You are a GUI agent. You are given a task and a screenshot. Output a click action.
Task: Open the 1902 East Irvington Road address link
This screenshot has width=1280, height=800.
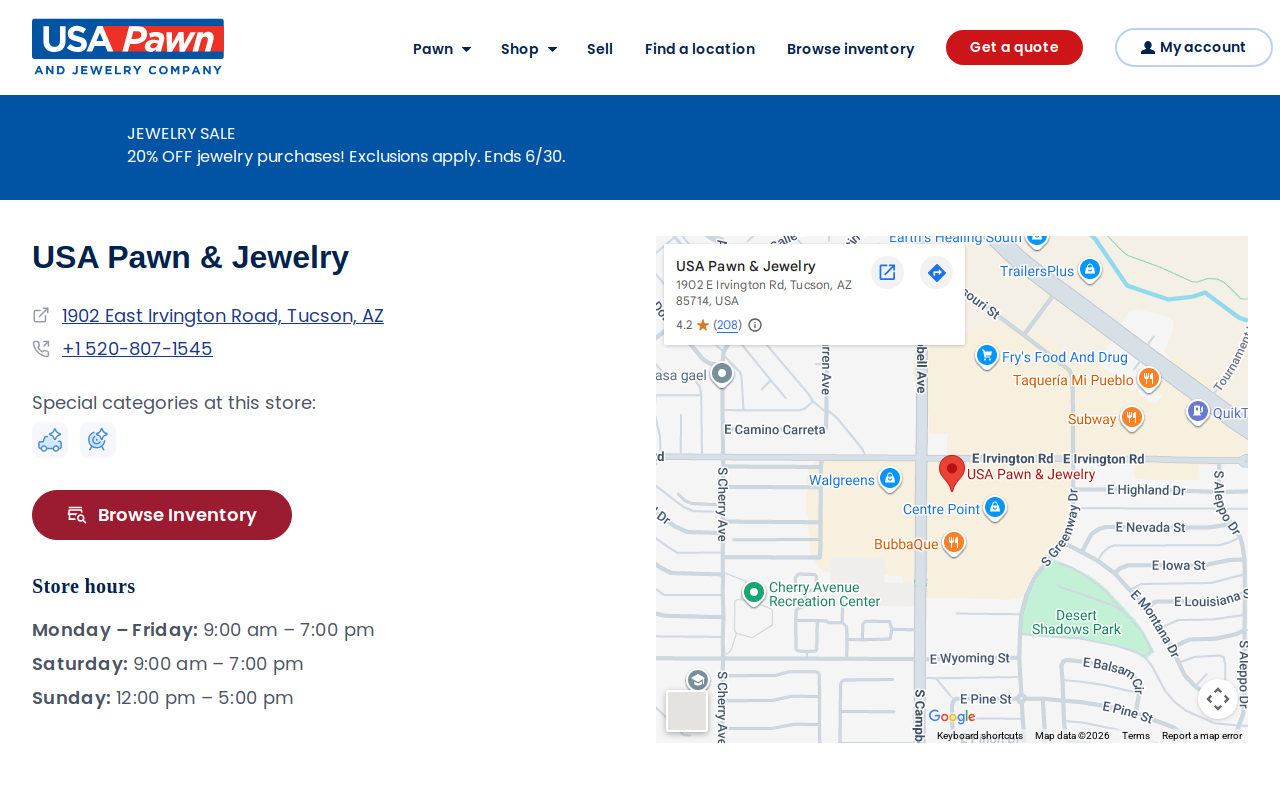coord(223,316)
